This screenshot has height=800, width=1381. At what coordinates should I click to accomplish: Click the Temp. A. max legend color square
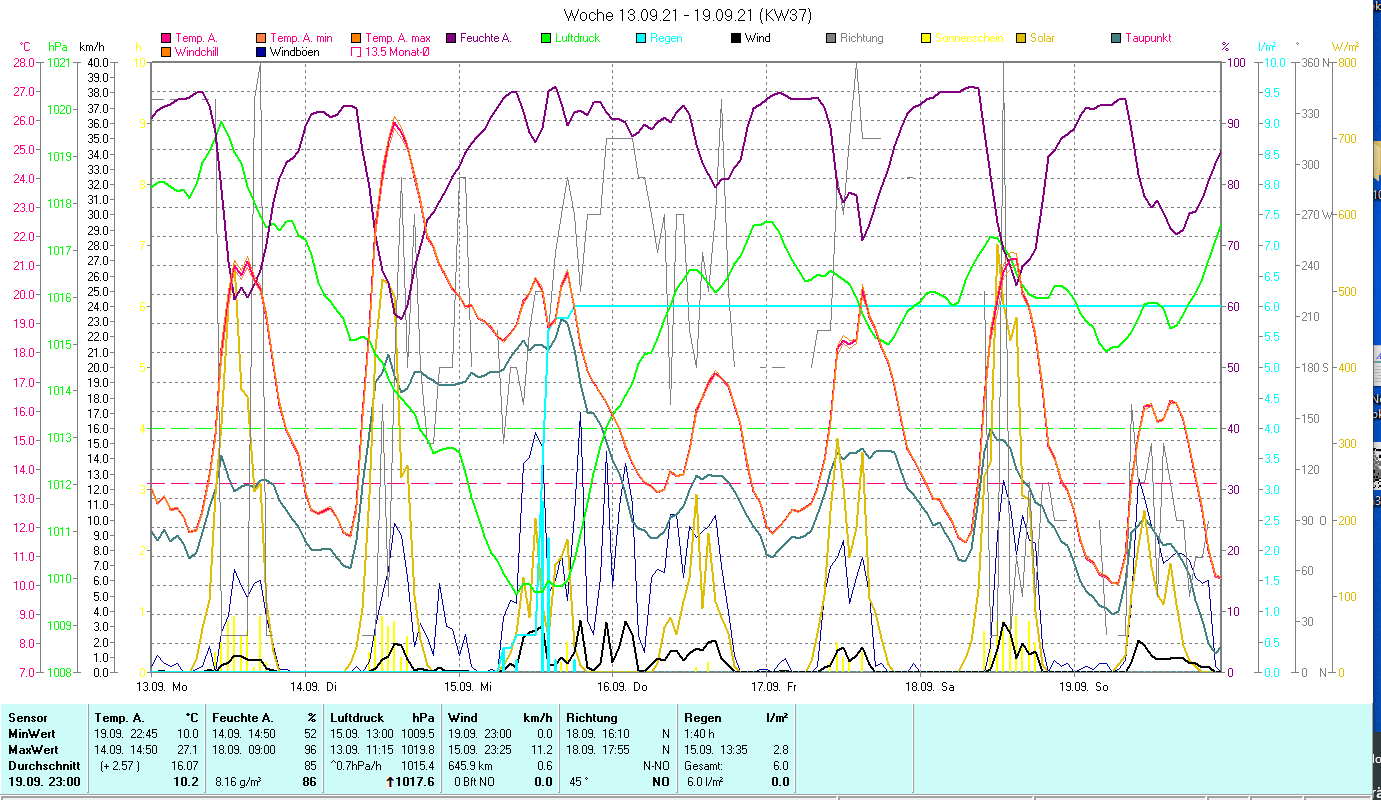[x=355, y=39]
